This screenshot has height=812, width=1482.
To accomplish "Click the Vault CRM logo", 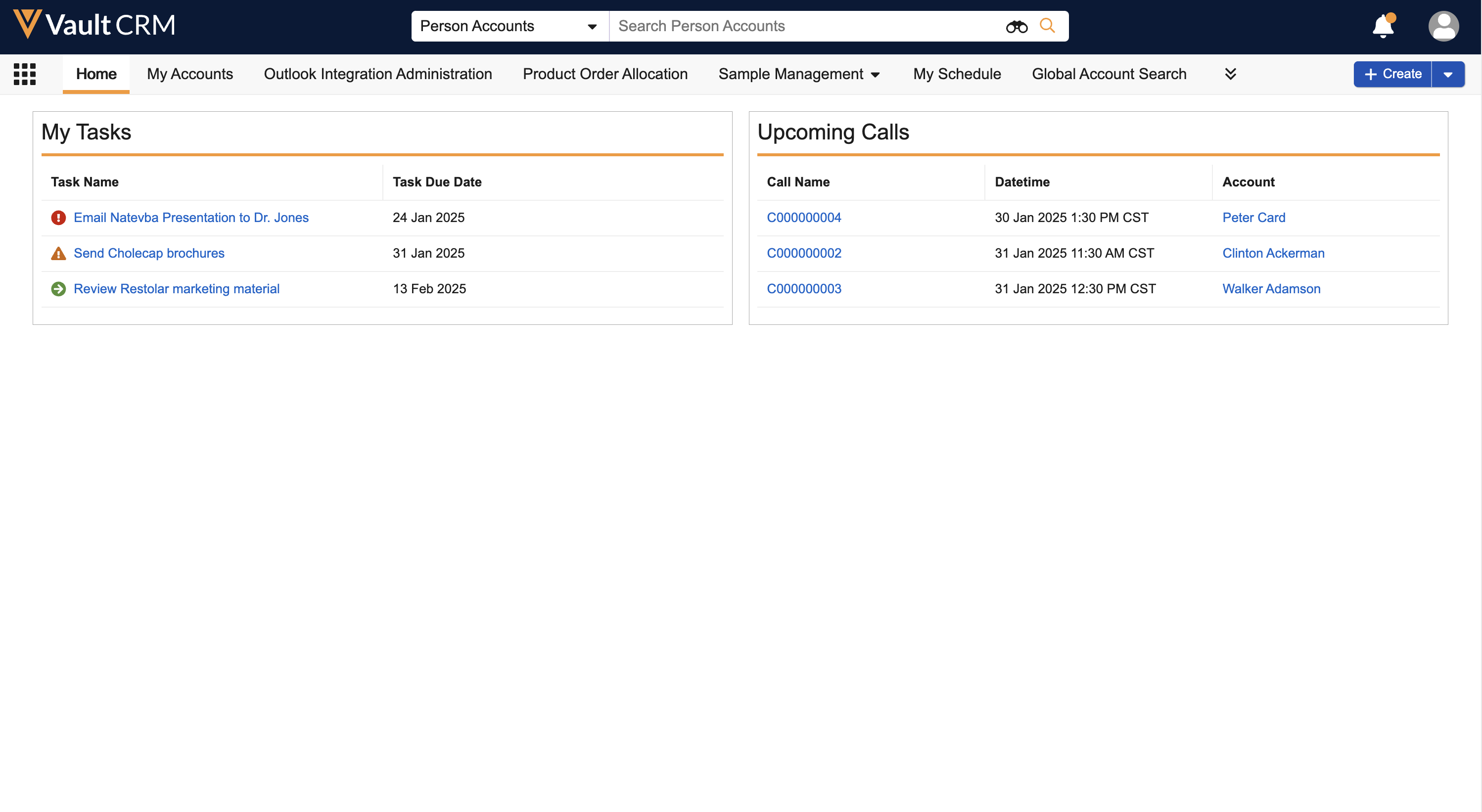I will click(x=95, y=25).
